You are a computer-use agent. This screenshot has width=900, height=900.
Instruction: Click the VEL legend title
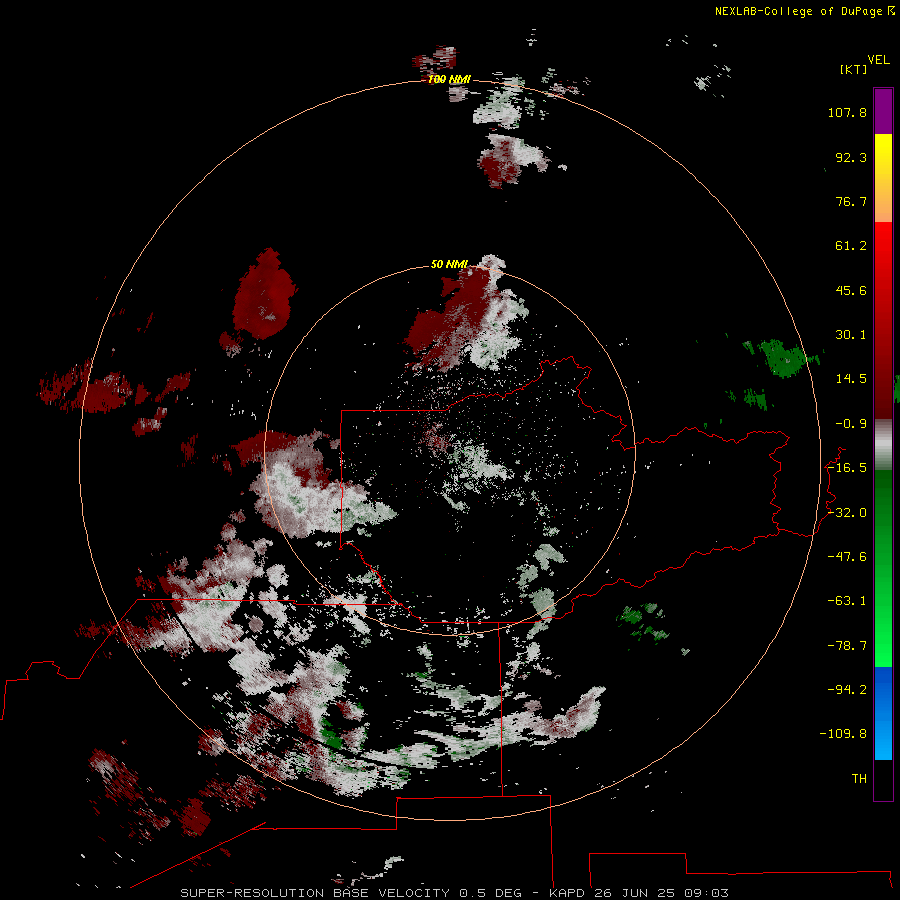[x=878, y=60]
